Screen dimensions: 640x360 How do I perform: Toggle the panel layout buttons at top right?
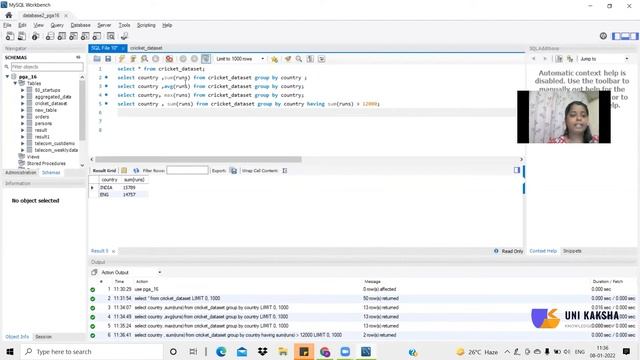click(625, 36)
